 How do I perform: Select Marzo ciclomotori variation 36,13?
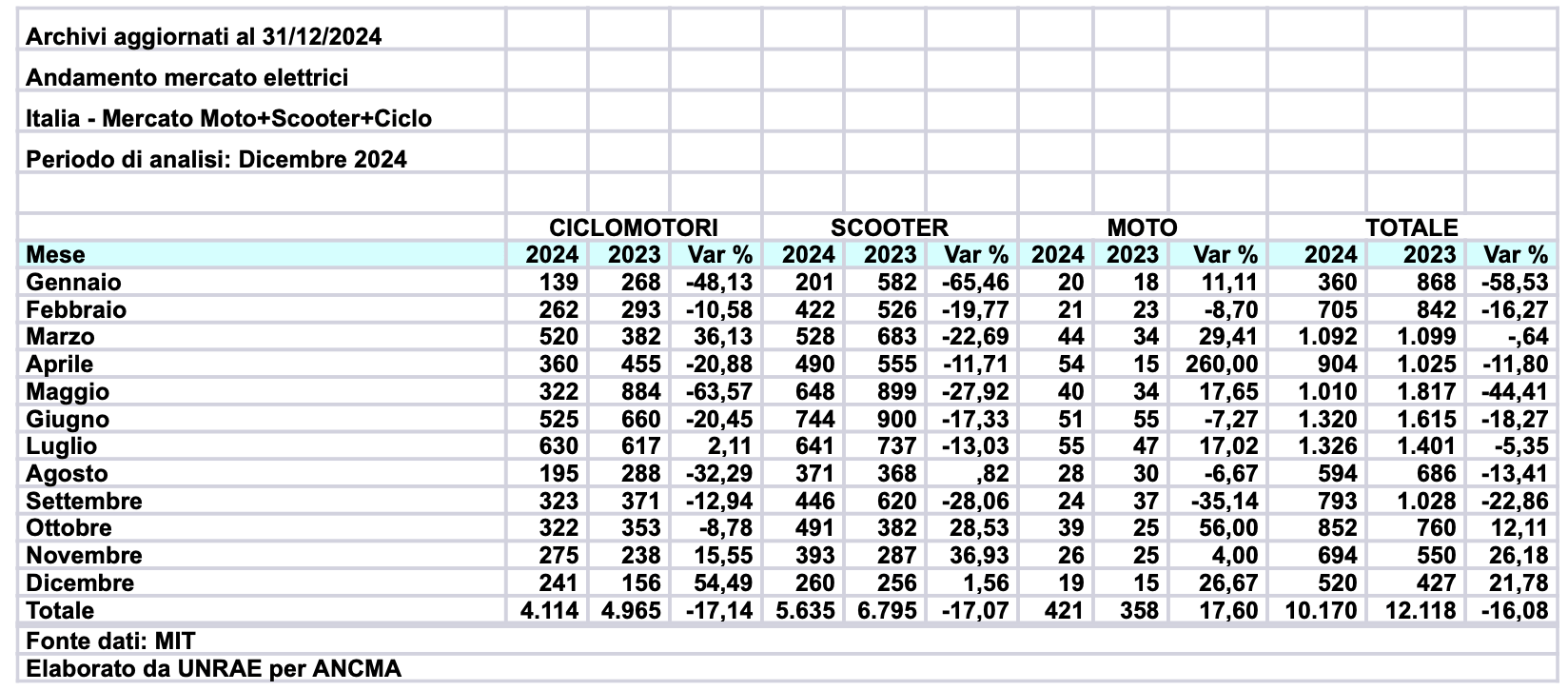click(724, 337)
